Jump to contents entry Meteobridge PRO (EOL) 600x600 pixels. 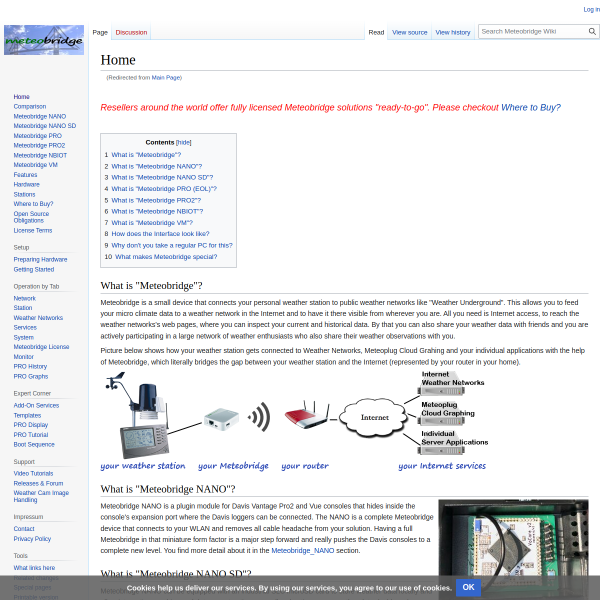tap(164, 189)
